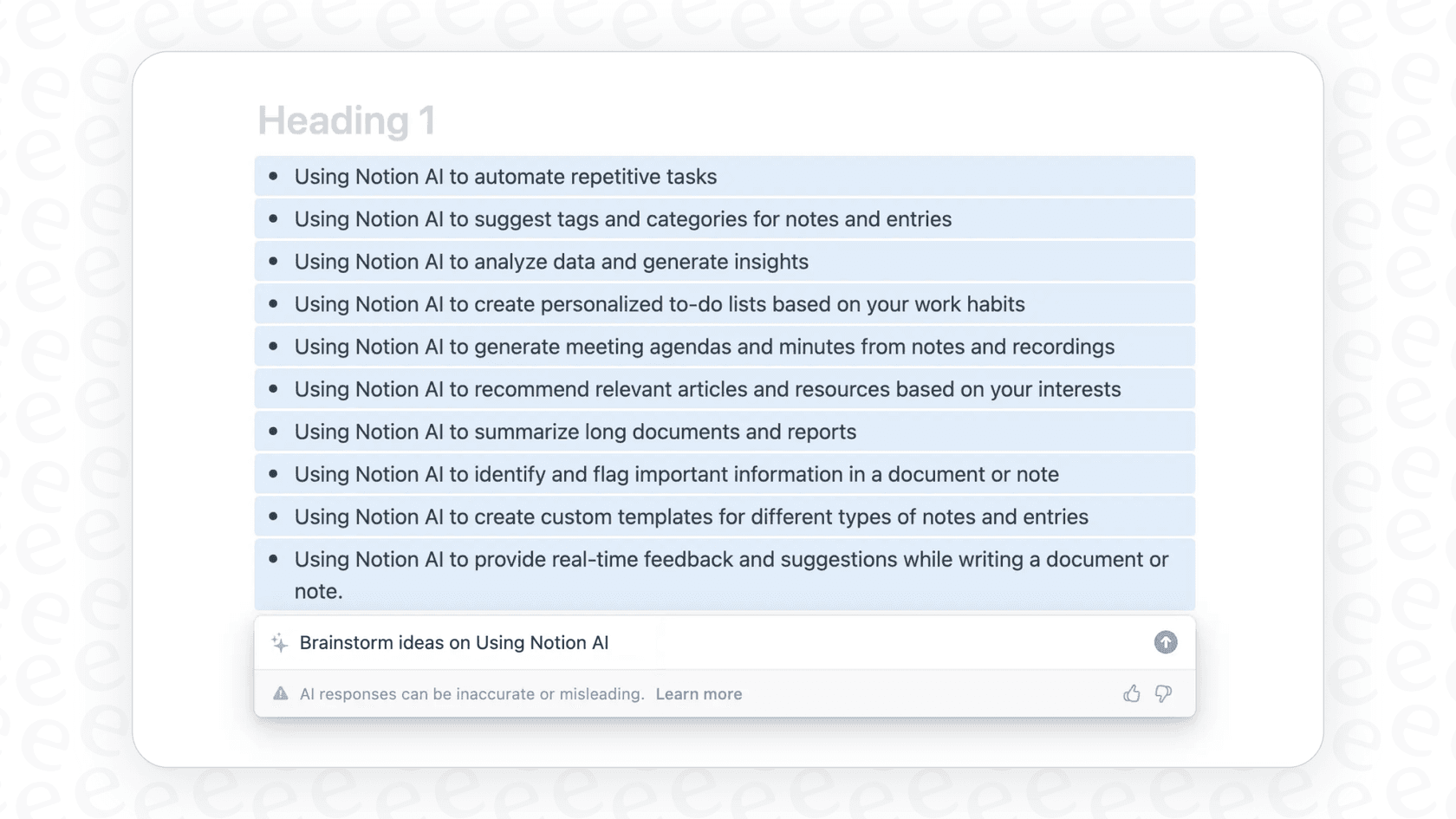
Task: Click the 'create custom templates' list item
Action: click(x=691, y=517)
